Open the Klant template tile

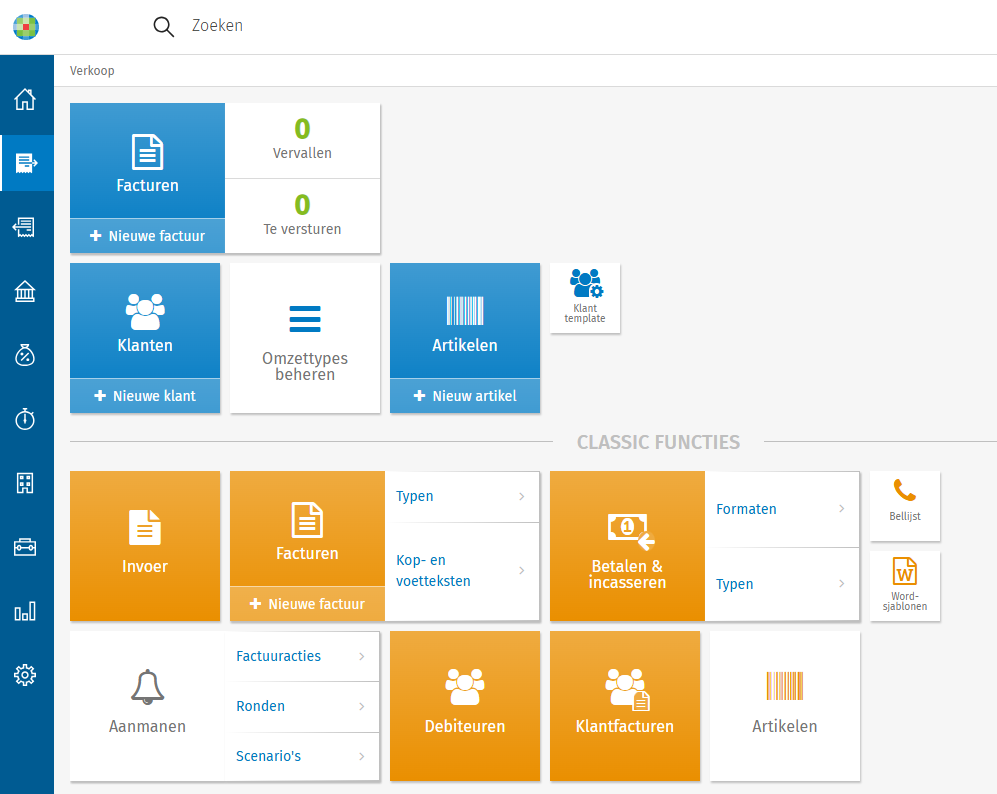[x=585, y=298]
